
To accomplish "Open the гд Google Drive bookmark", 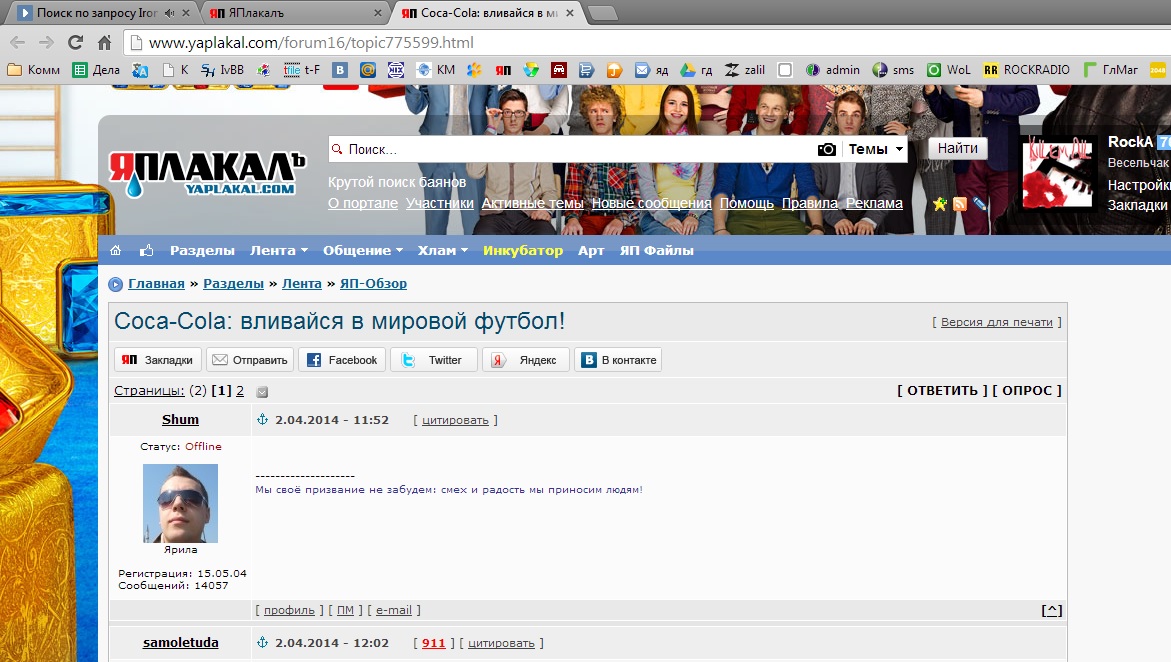I will pos(696,69).
